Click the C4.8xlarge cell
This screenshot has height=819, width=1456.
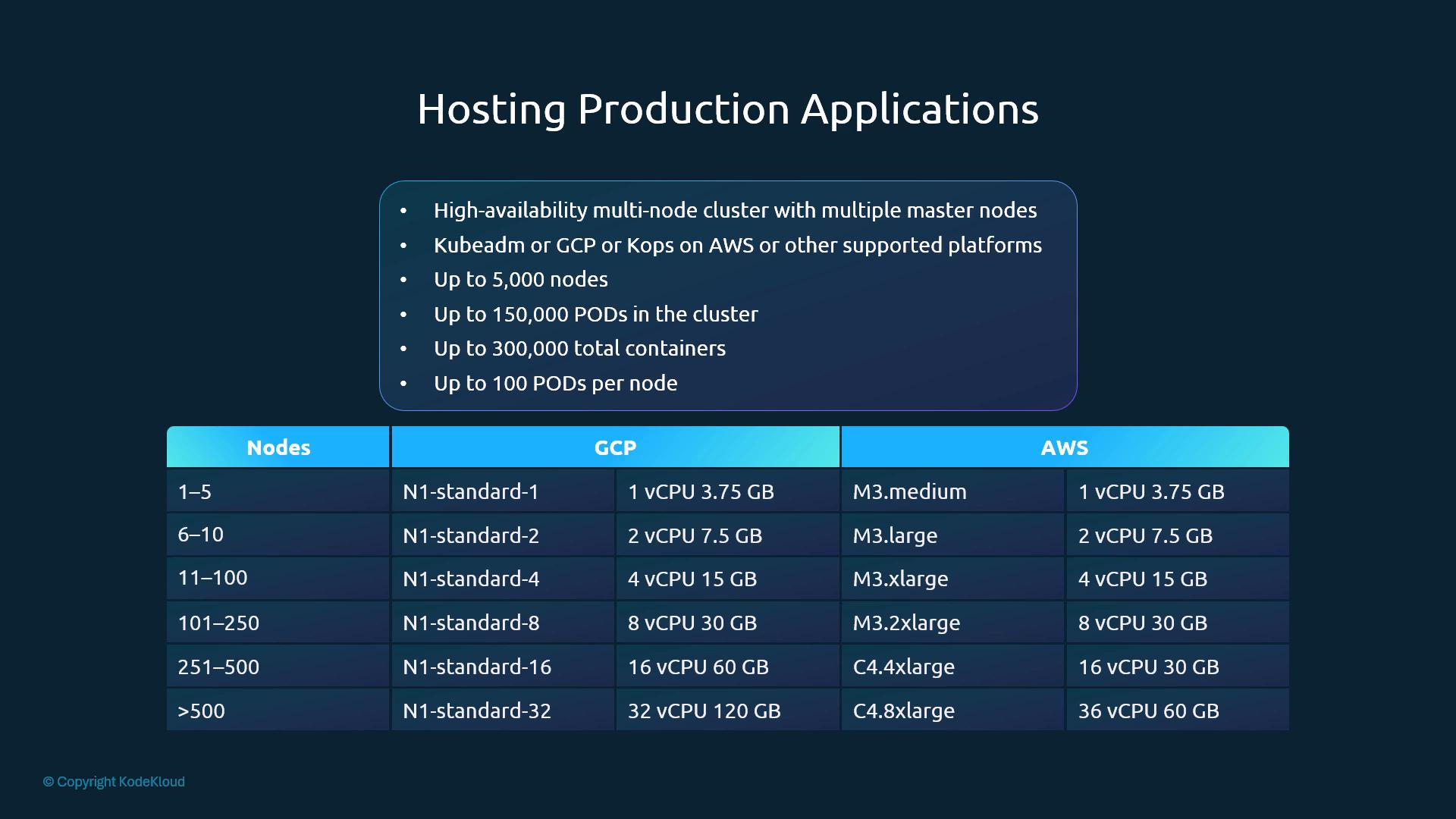click(953, 711)
